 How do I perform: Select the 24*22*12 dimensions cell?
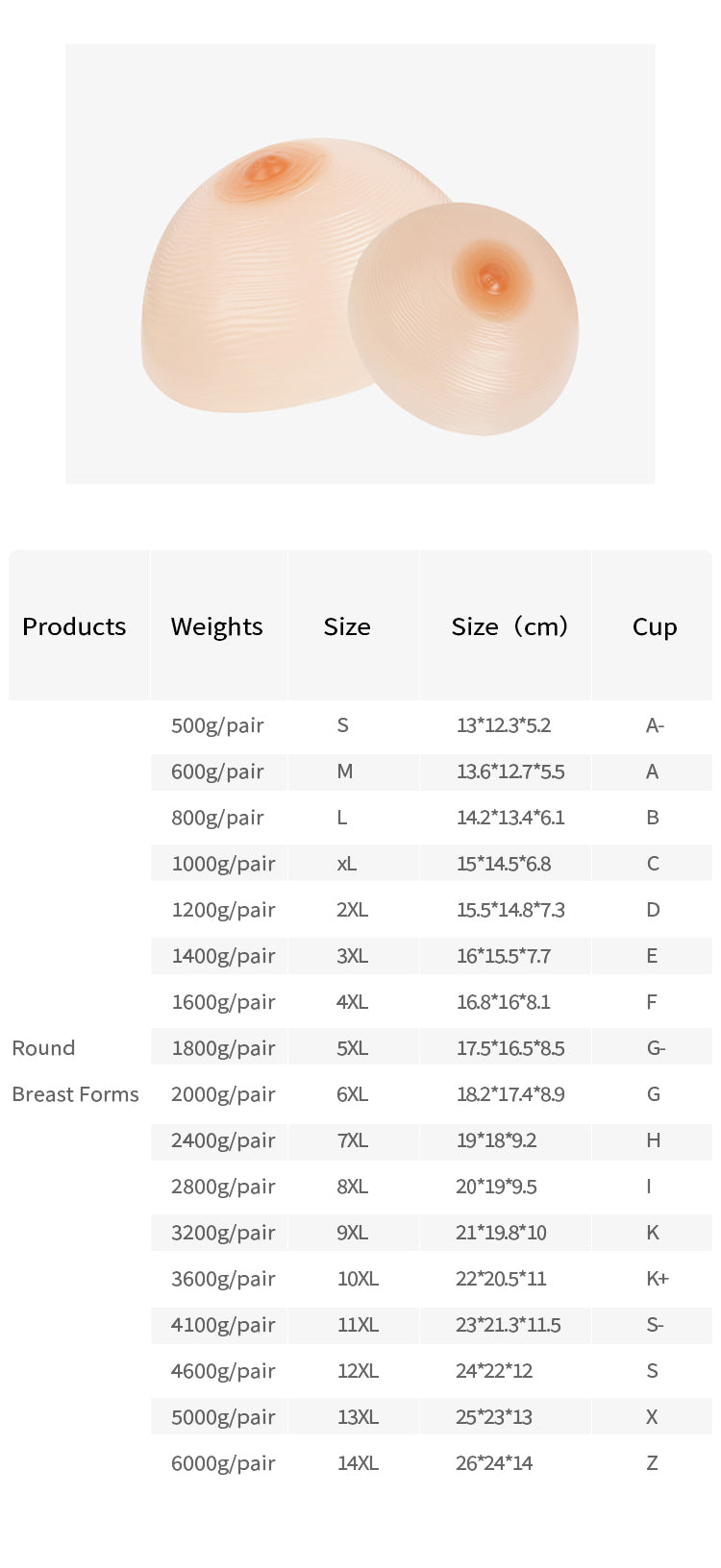pyautogui.click(x=494, y=1371)
